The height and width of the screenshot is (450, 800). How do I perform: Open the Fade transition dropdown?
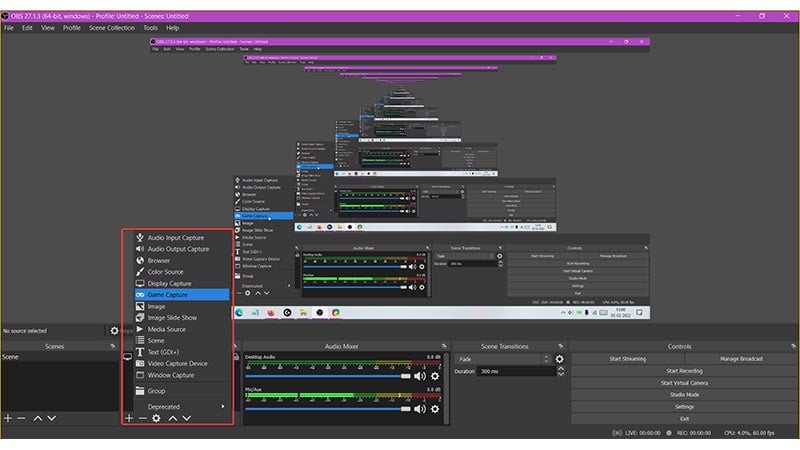coord(503,359)
